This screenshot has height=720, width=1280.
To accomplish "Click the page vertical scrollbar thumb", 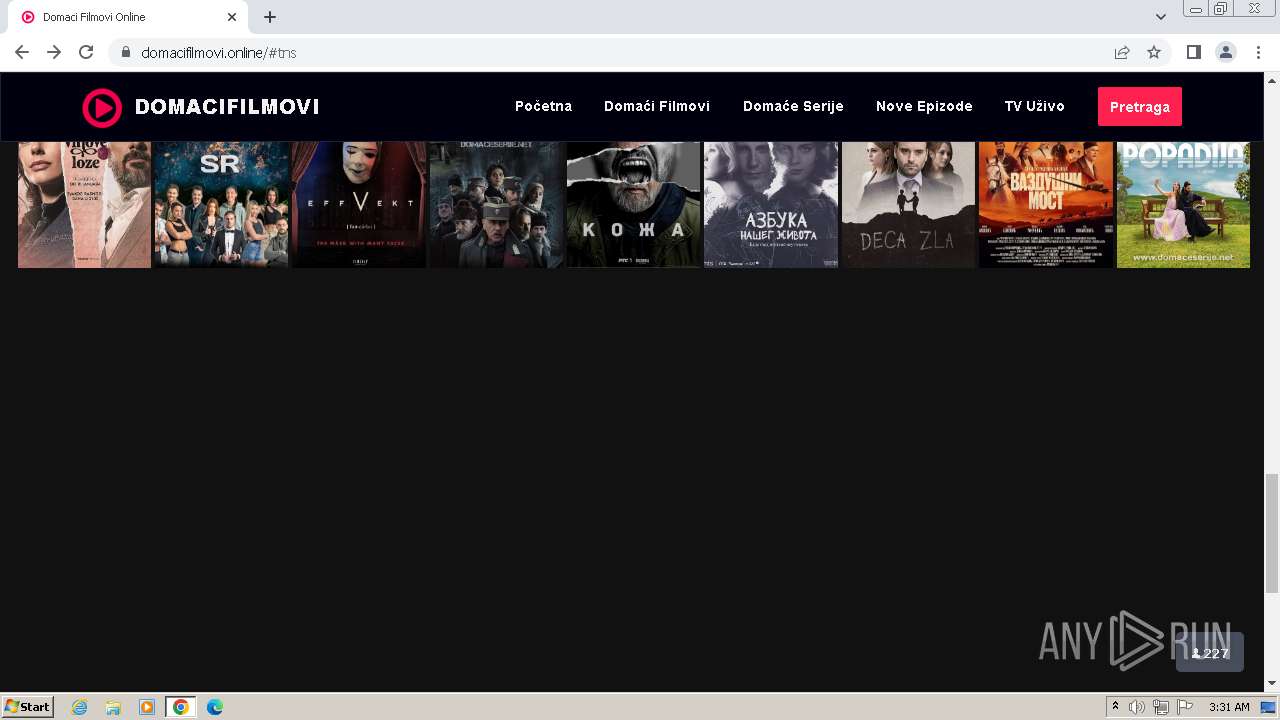I will pos(1272,534).
